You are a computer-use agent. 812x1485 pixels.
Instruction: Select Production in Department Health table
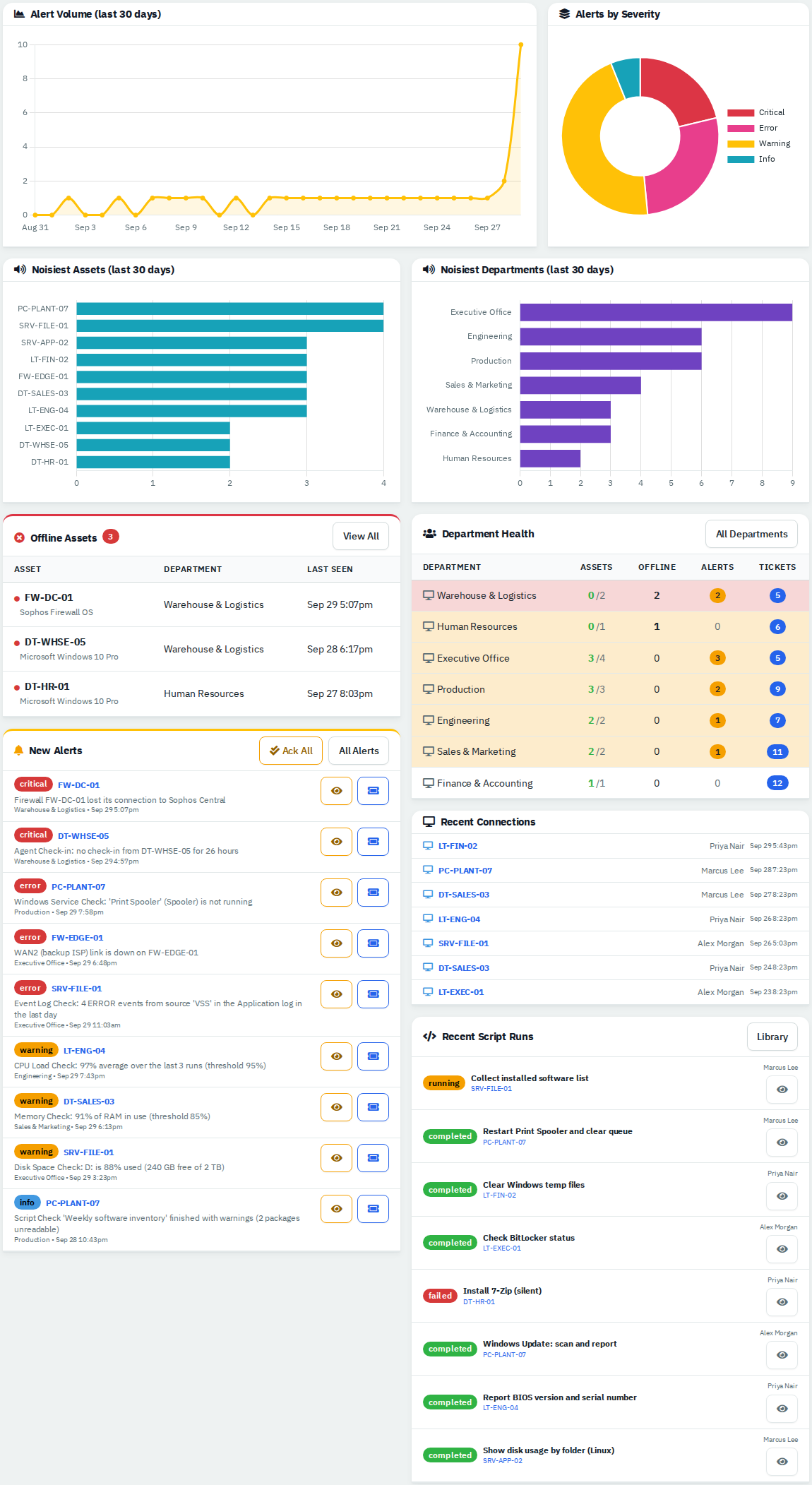[x=610, y=689]
